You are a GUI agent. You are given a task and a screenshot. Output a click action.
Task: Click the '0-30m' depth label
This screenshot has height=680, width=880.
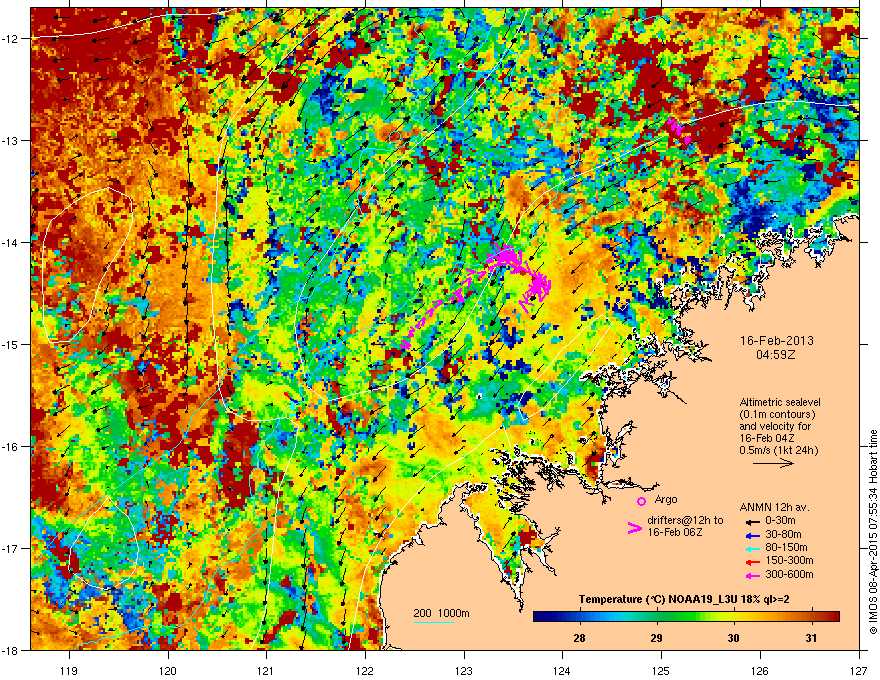pos(780,521)
